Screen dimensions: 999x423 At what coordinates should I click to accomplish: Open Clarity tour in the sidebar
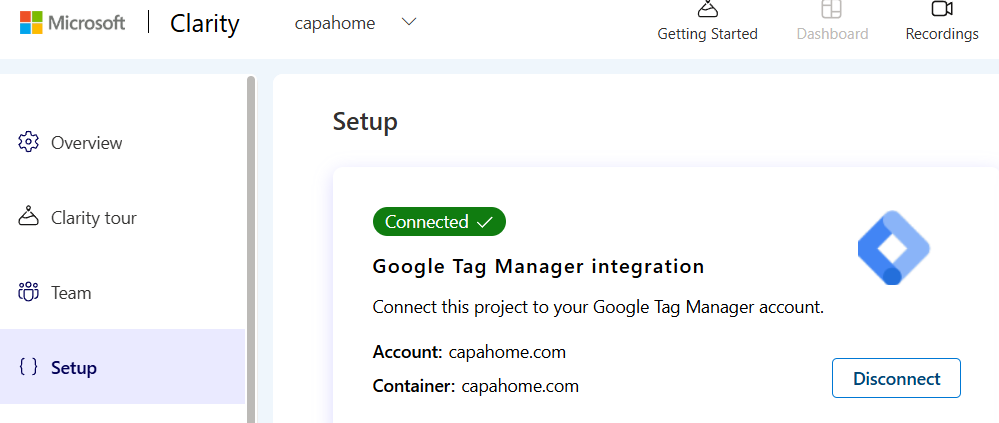(122, 218)
